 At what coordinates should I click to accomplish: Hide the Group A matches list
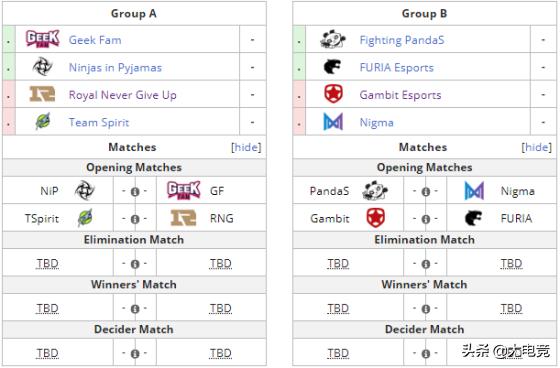coord(246,147)
